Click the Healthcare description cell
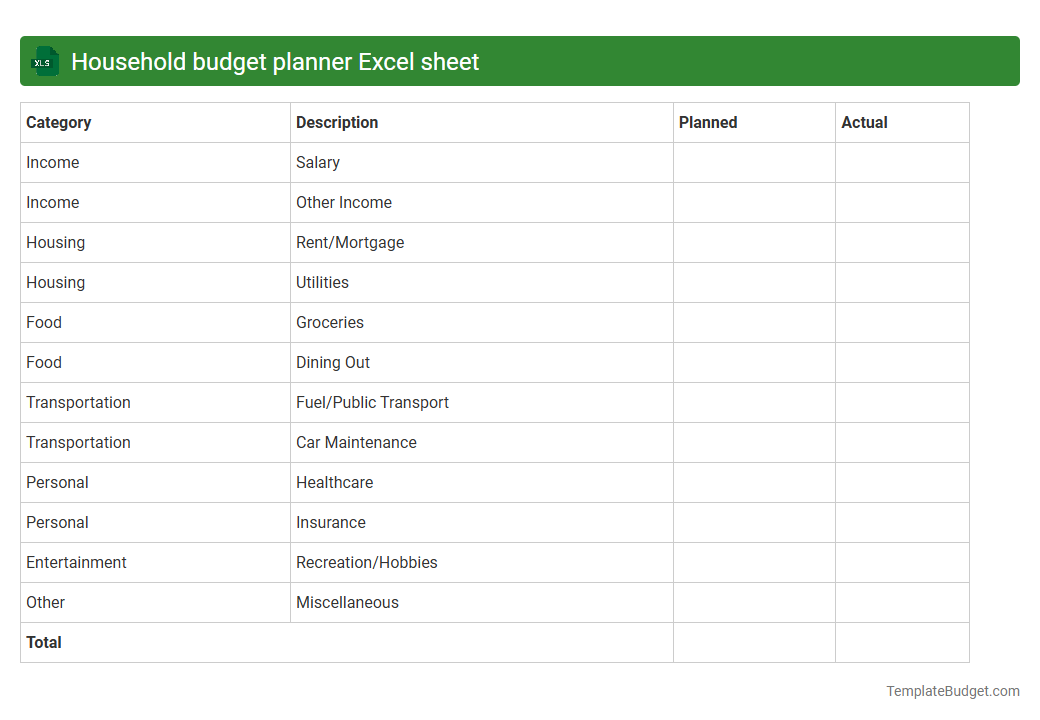This screenshot has height=720, width=1040. click(x=334, y=482)
